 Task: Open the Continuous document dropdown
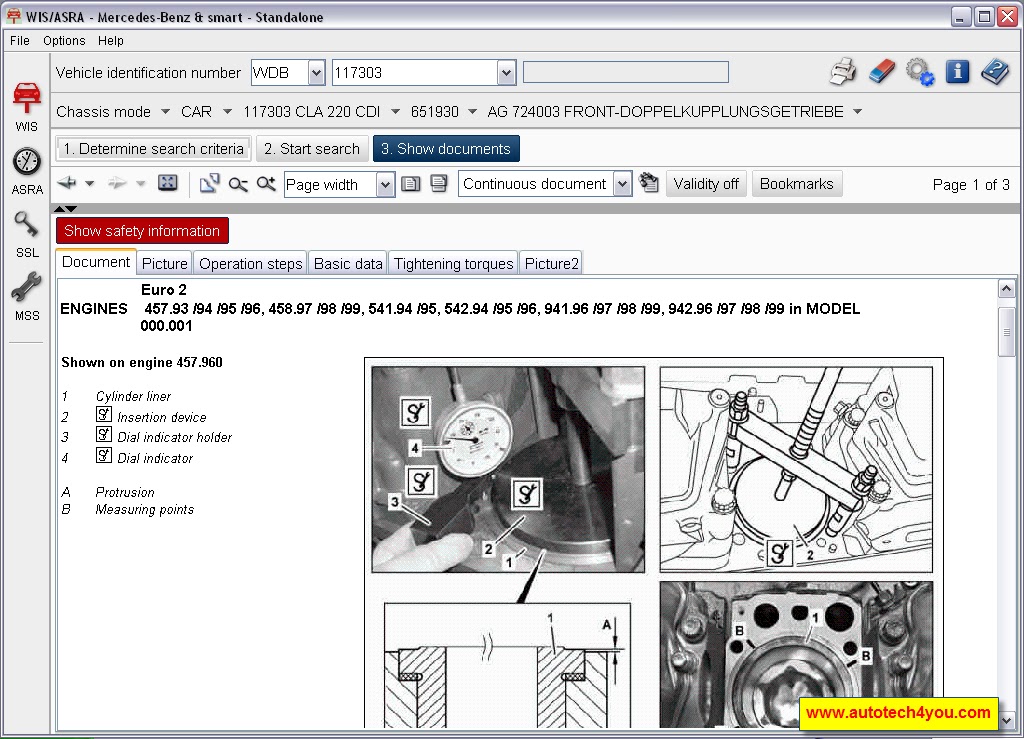[622, 184]
